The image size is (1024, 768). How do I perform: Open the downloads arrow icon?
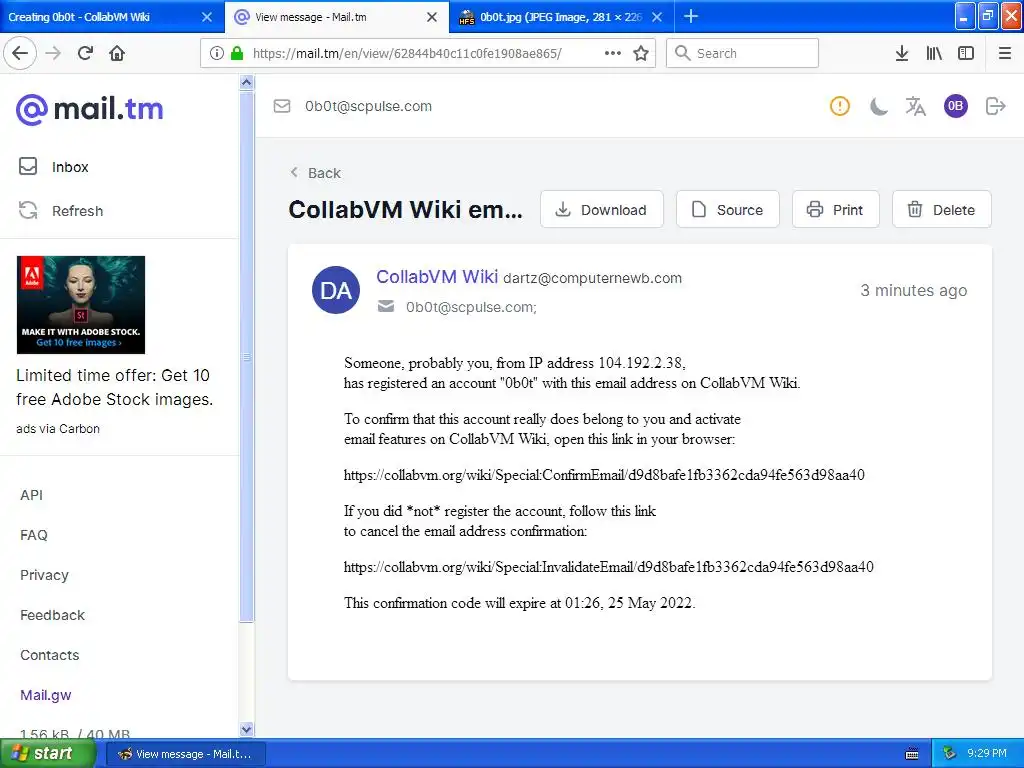tap(902, 53)
